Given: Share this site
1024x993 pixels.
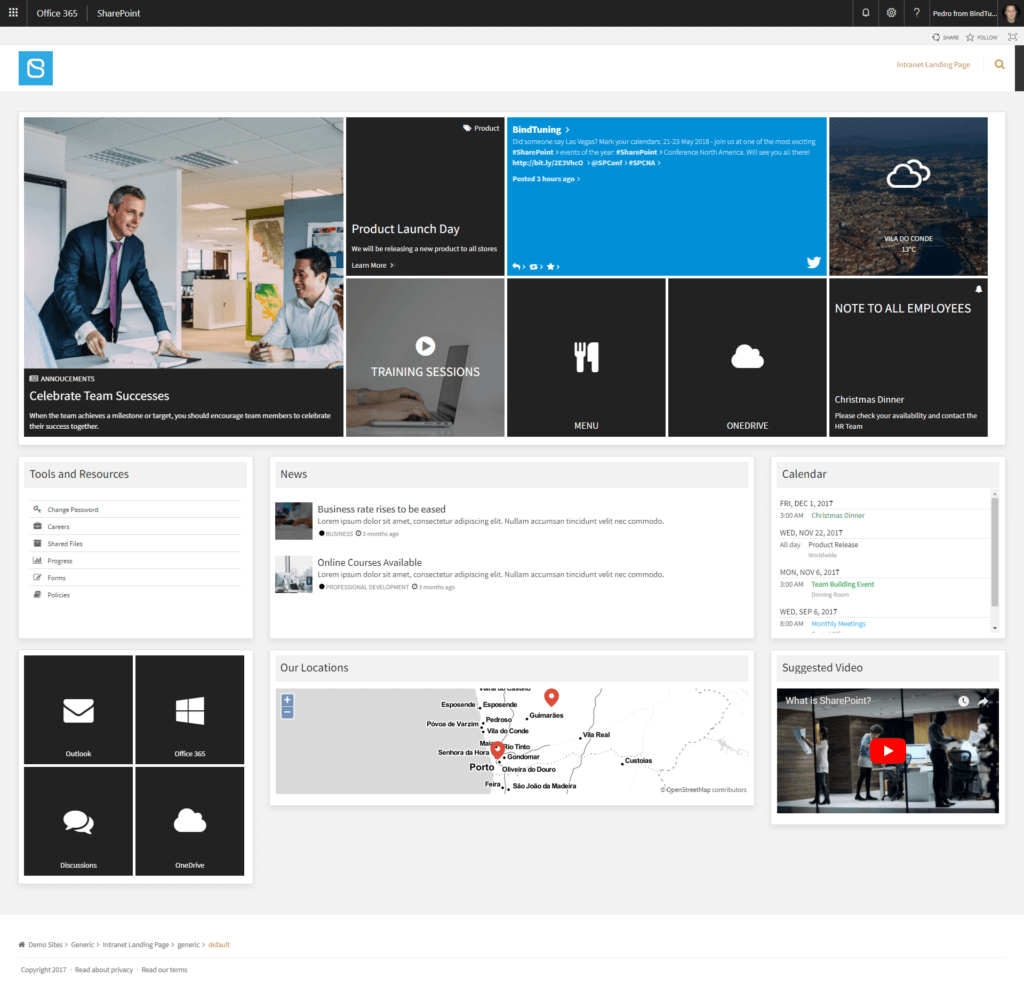Looking at the screenshot, I should [946, 37].
